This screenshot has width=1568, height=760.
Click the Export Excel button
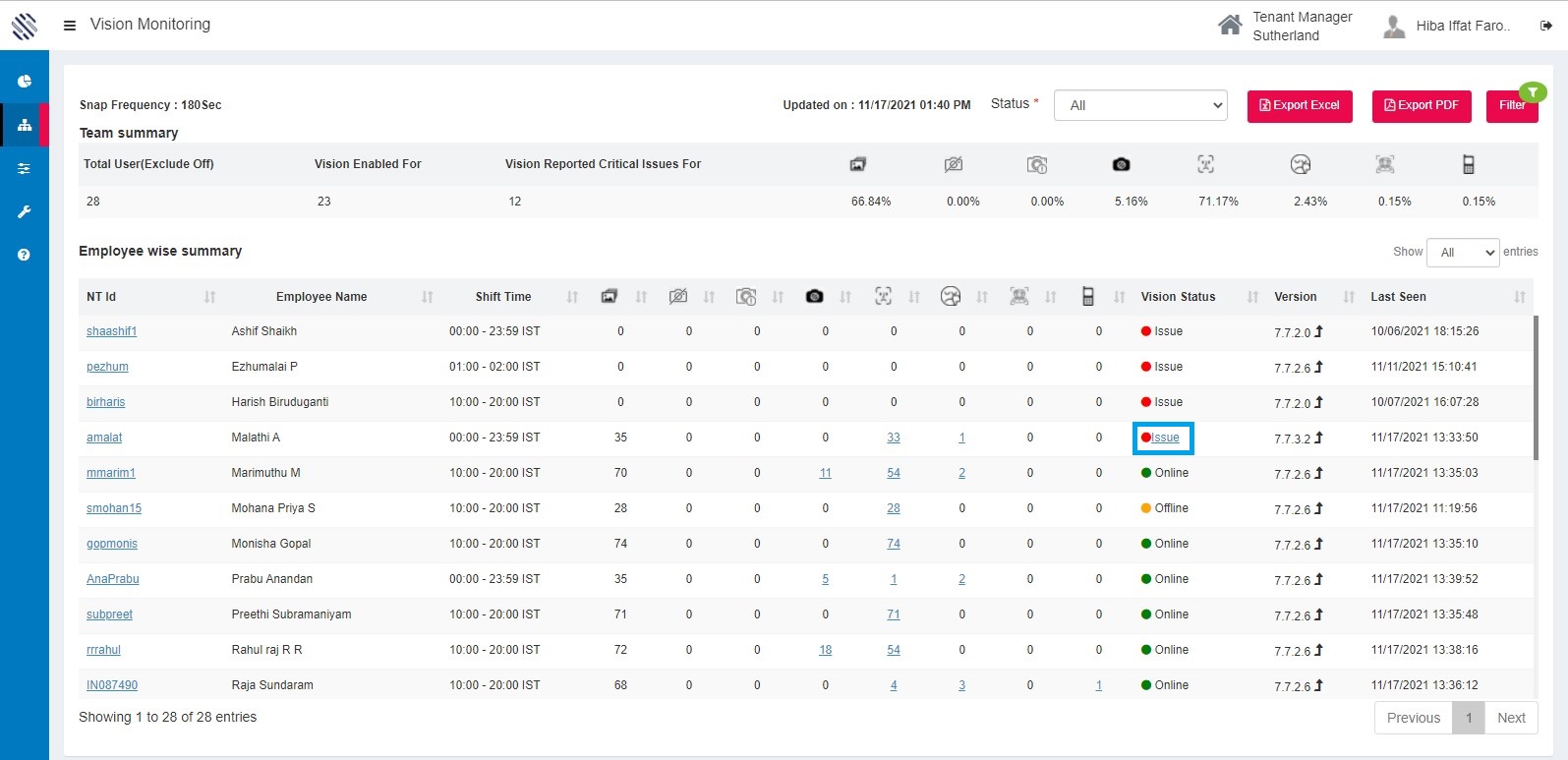pos(1300,106)
